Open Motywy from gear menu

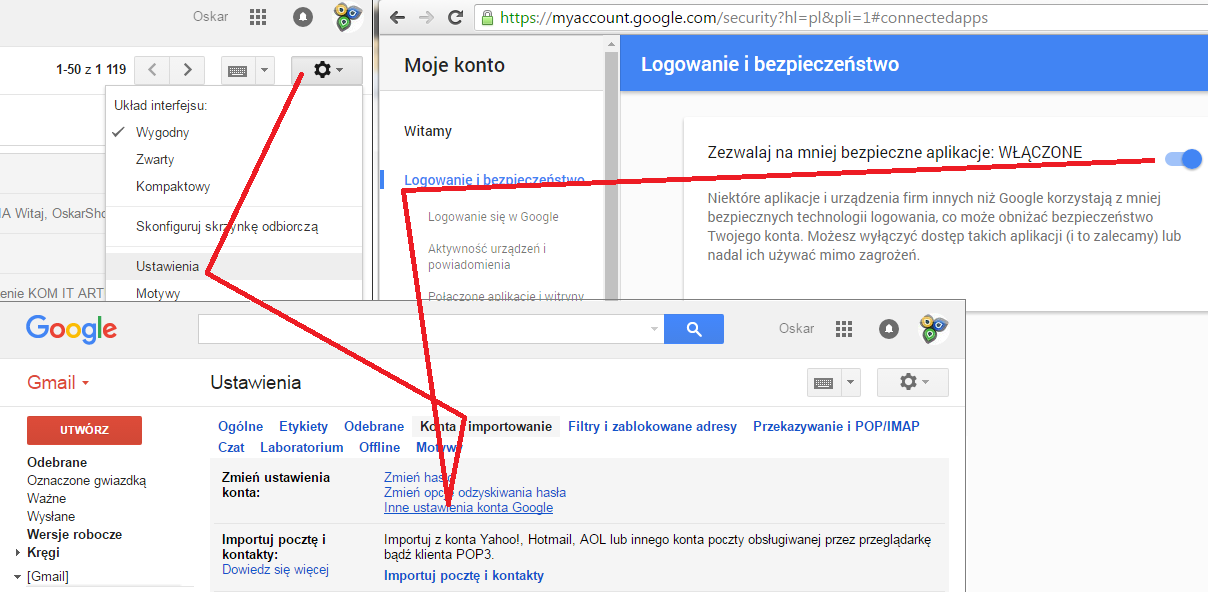coord(158,293)
